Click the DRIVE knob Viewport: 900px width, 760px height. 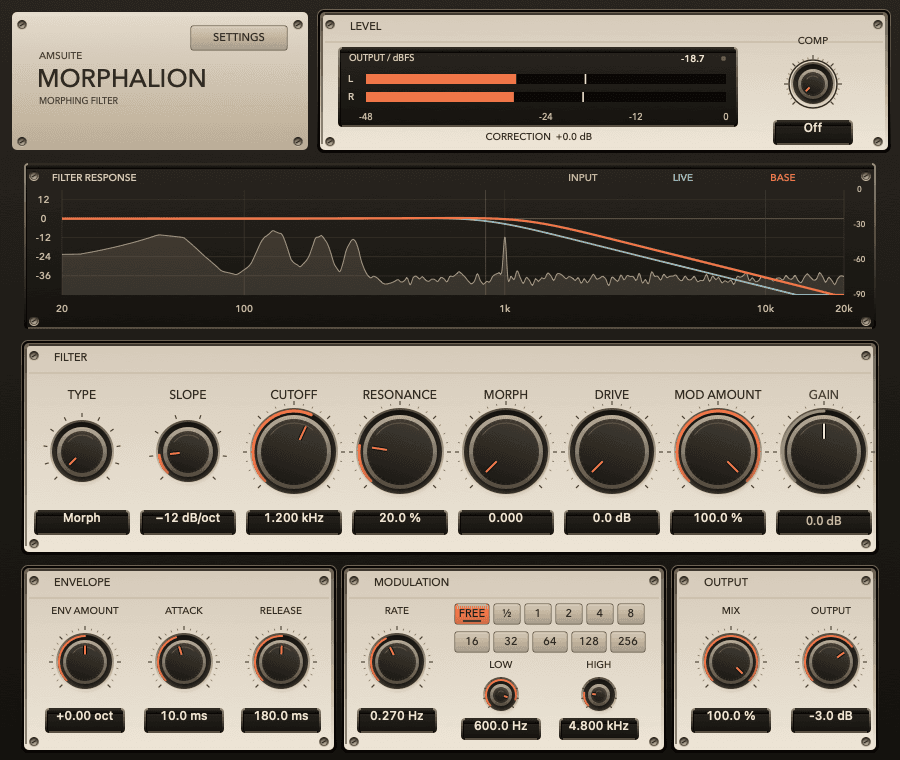[612, 451]
